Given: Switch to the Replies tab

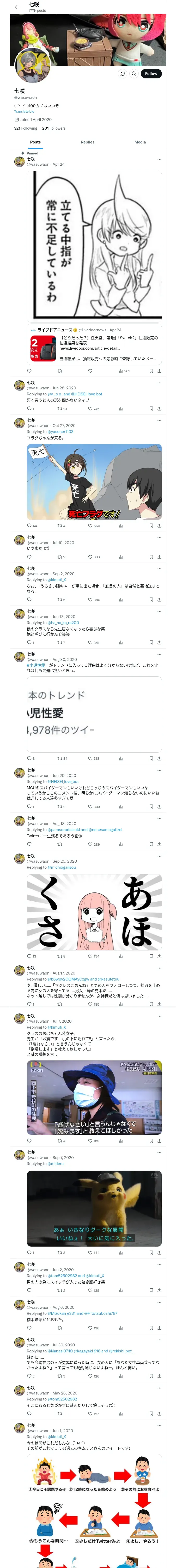Looking at the screenshot, I should pos(87,142).
